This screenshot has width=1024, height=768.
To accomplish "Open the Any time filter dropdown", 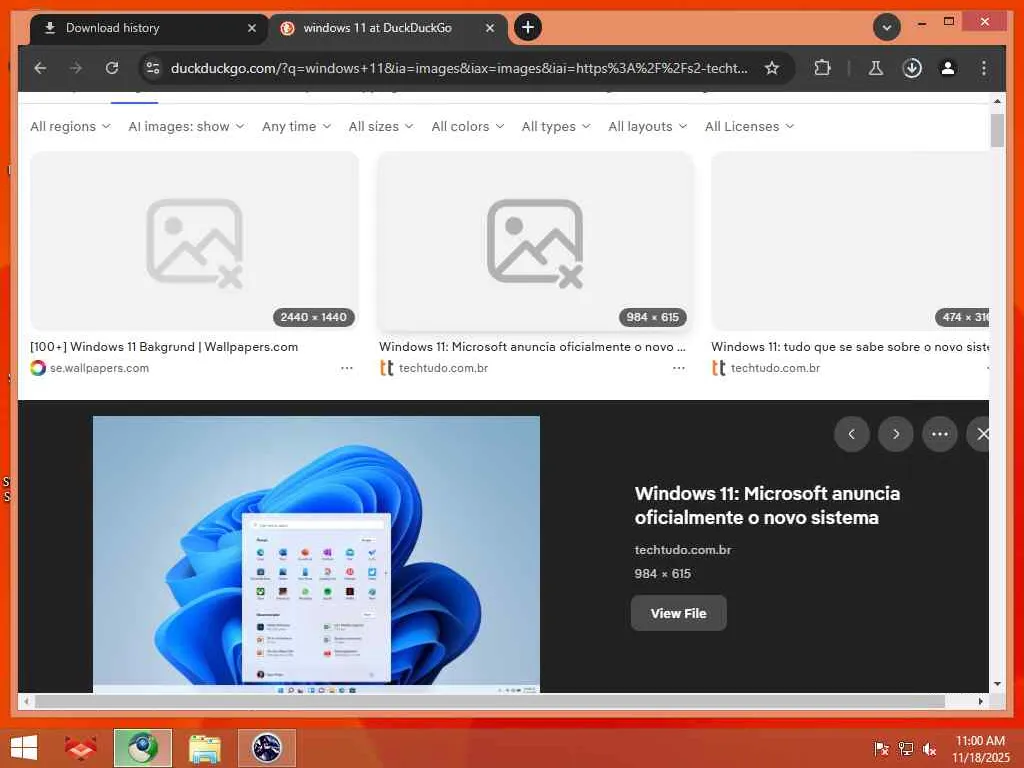I will coord(296,127).
